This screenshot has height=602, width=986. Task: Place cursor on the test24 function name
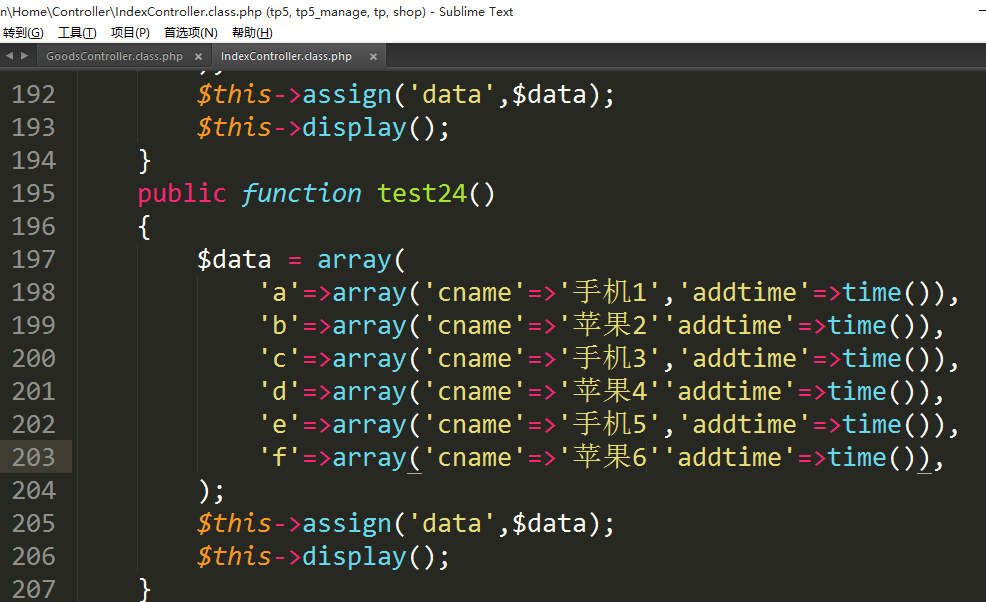pos(422,193)
